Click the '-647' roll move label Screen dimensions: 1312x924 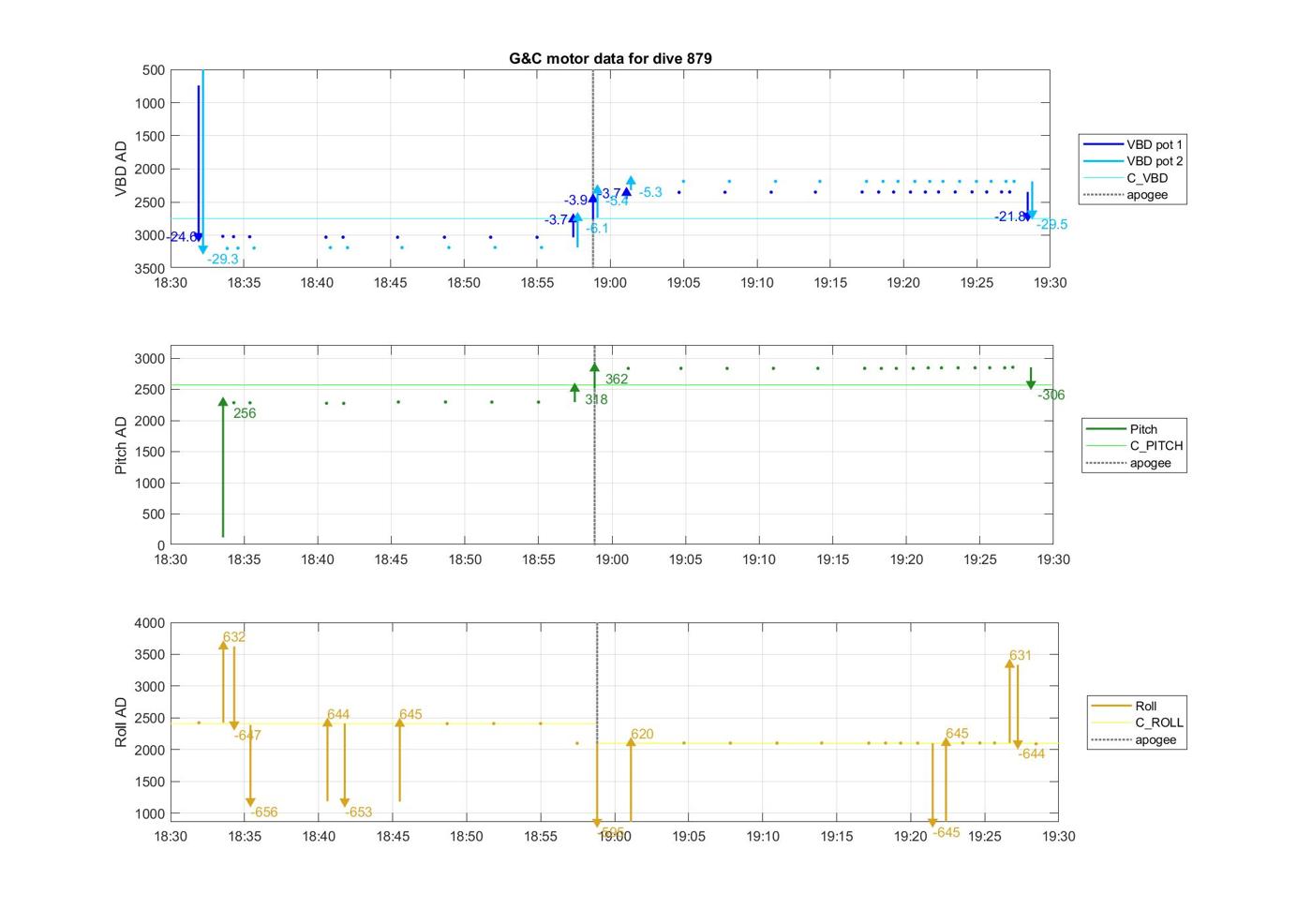click(247, 735)
